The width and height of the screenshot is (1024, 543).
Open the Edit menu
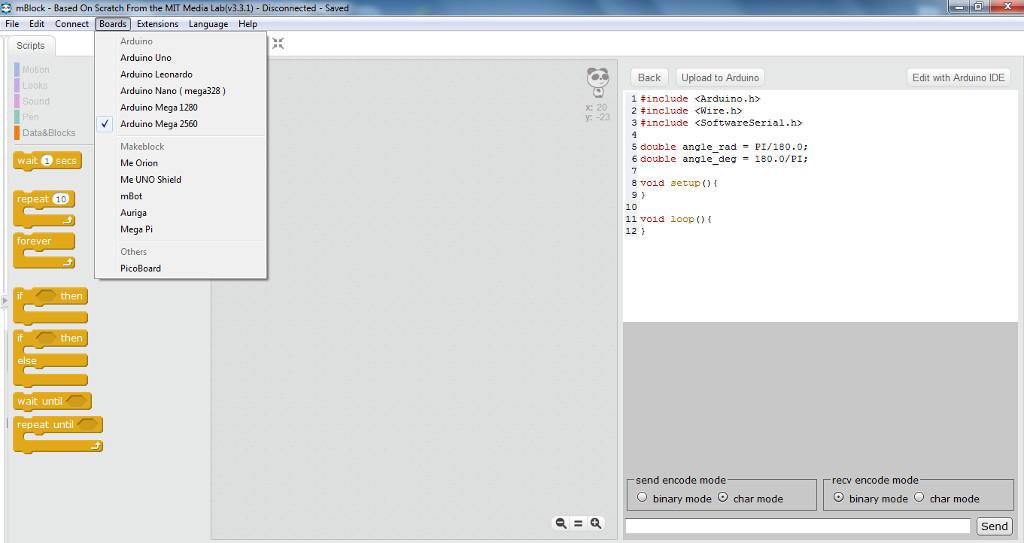[x=37, y=24]
